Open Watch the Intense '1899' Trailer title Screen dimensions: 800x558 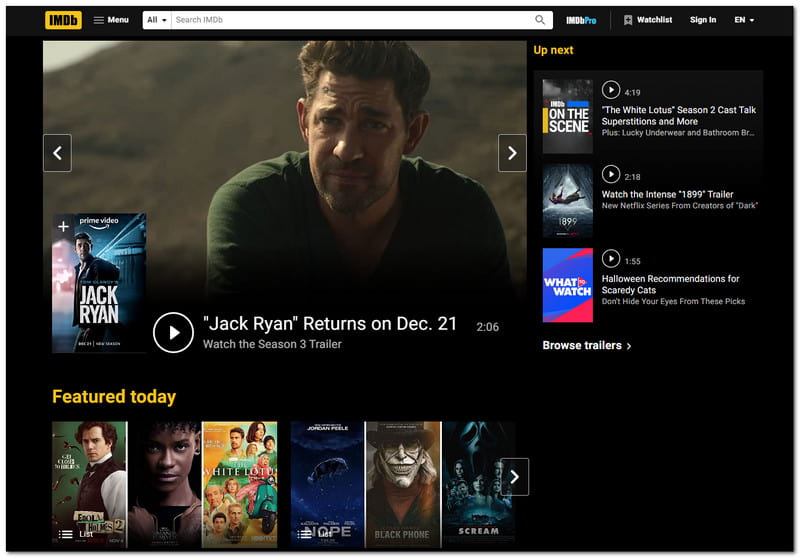click(x=667, y=194)
